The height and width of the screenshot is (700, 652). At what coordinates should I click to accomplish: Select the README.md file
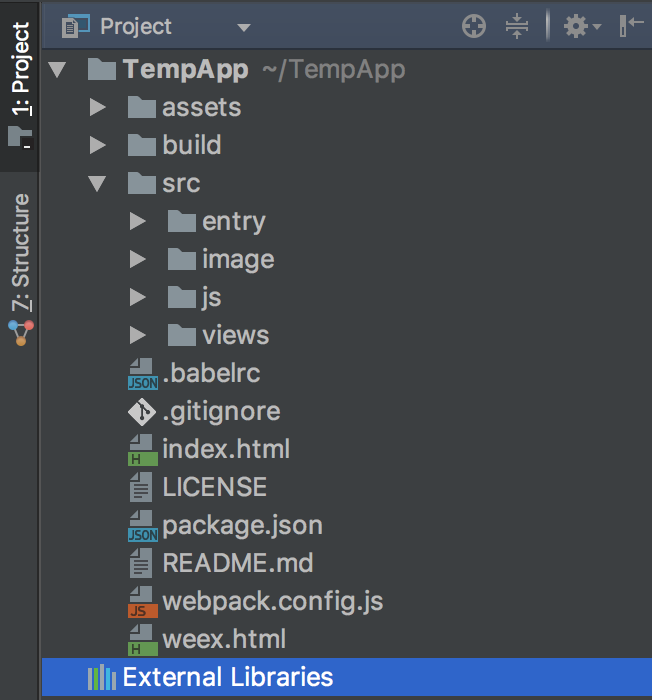[237, 563]
